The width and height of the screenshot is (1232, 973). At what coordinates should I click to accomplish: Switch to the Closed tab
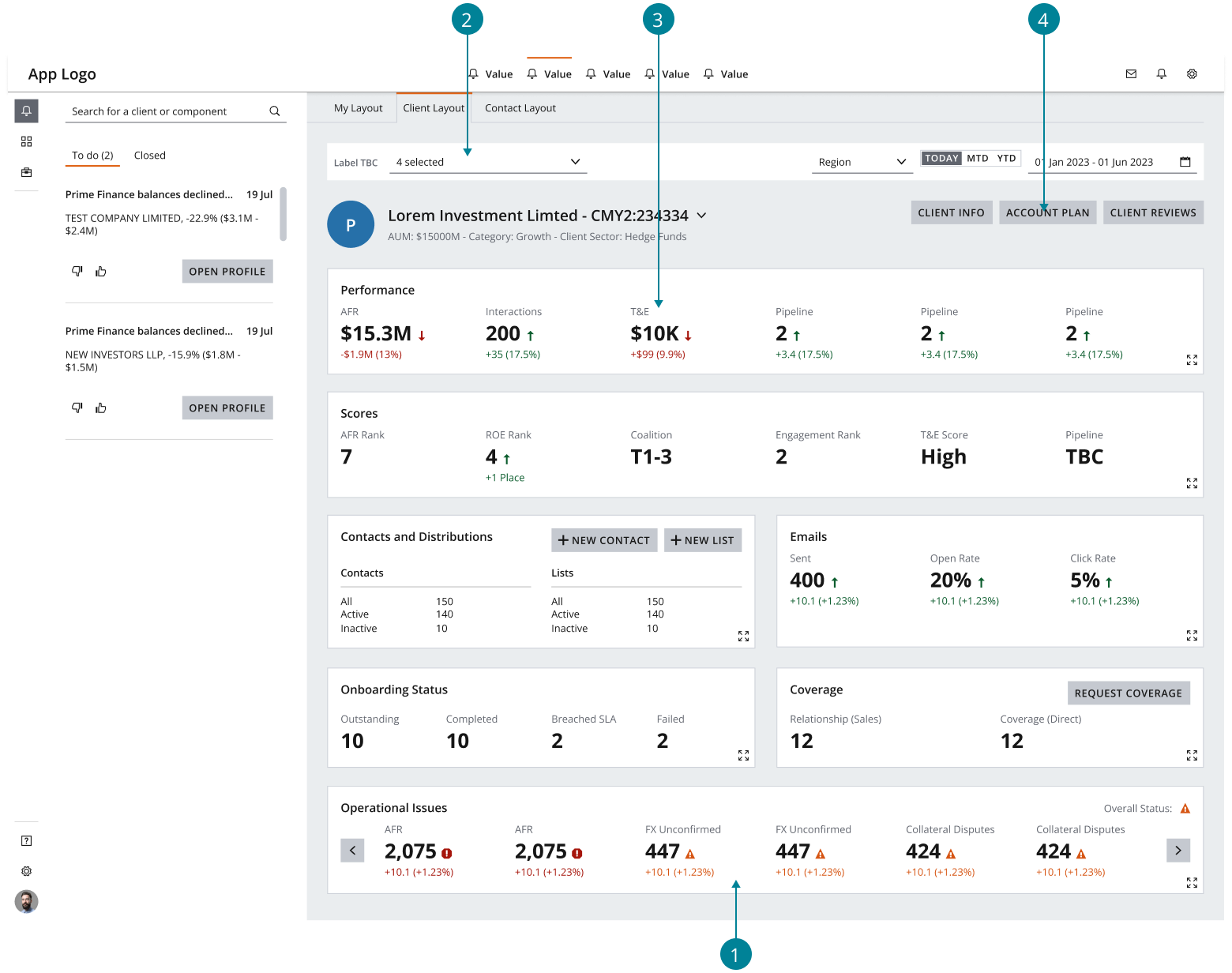(x=149, y=156)
